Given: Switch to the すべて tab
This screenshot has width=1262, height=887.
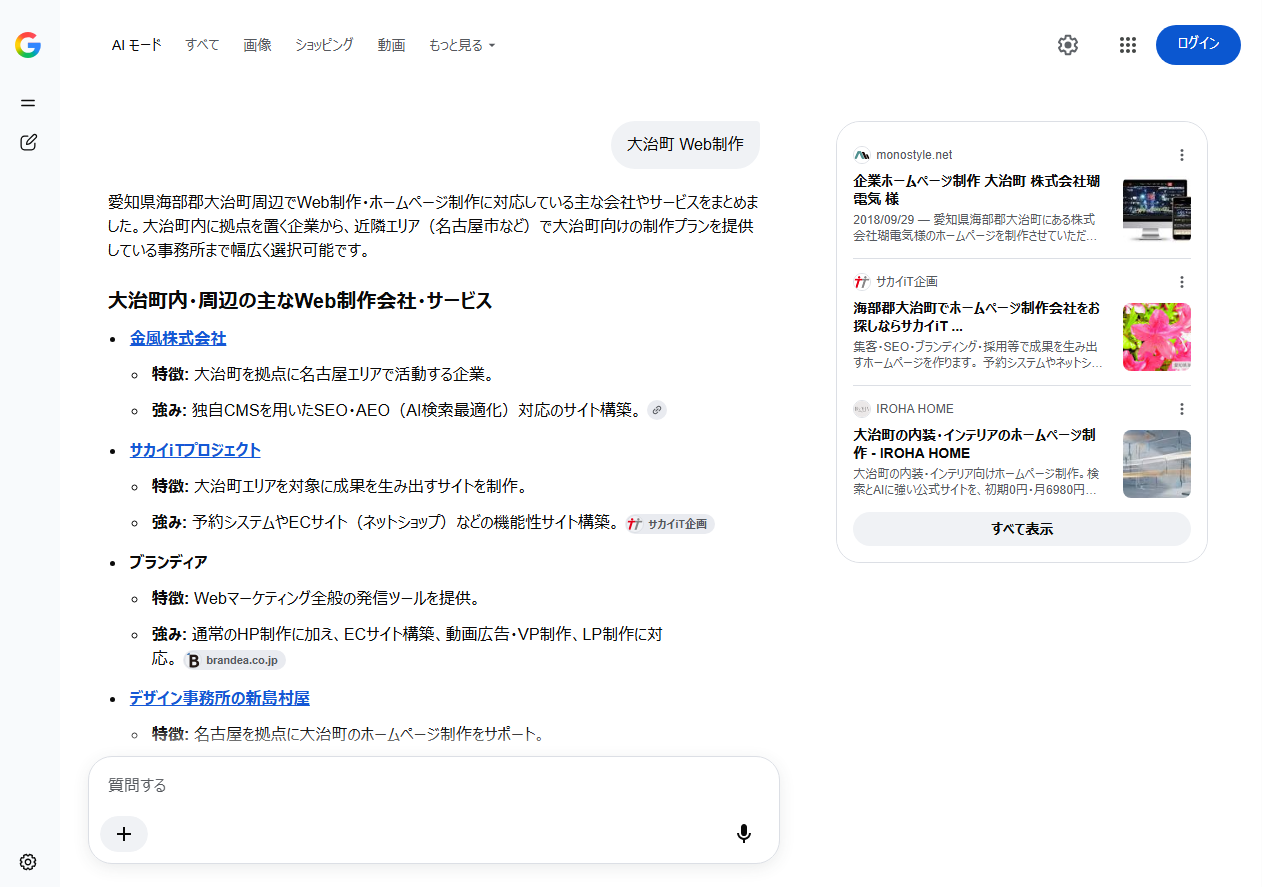Looking at the screenshot, I should click(202, 45).
